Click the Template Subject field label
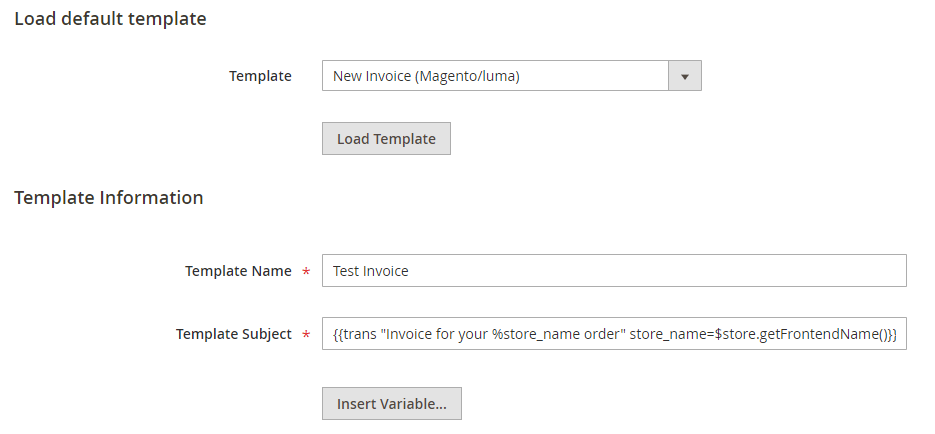 234,334
